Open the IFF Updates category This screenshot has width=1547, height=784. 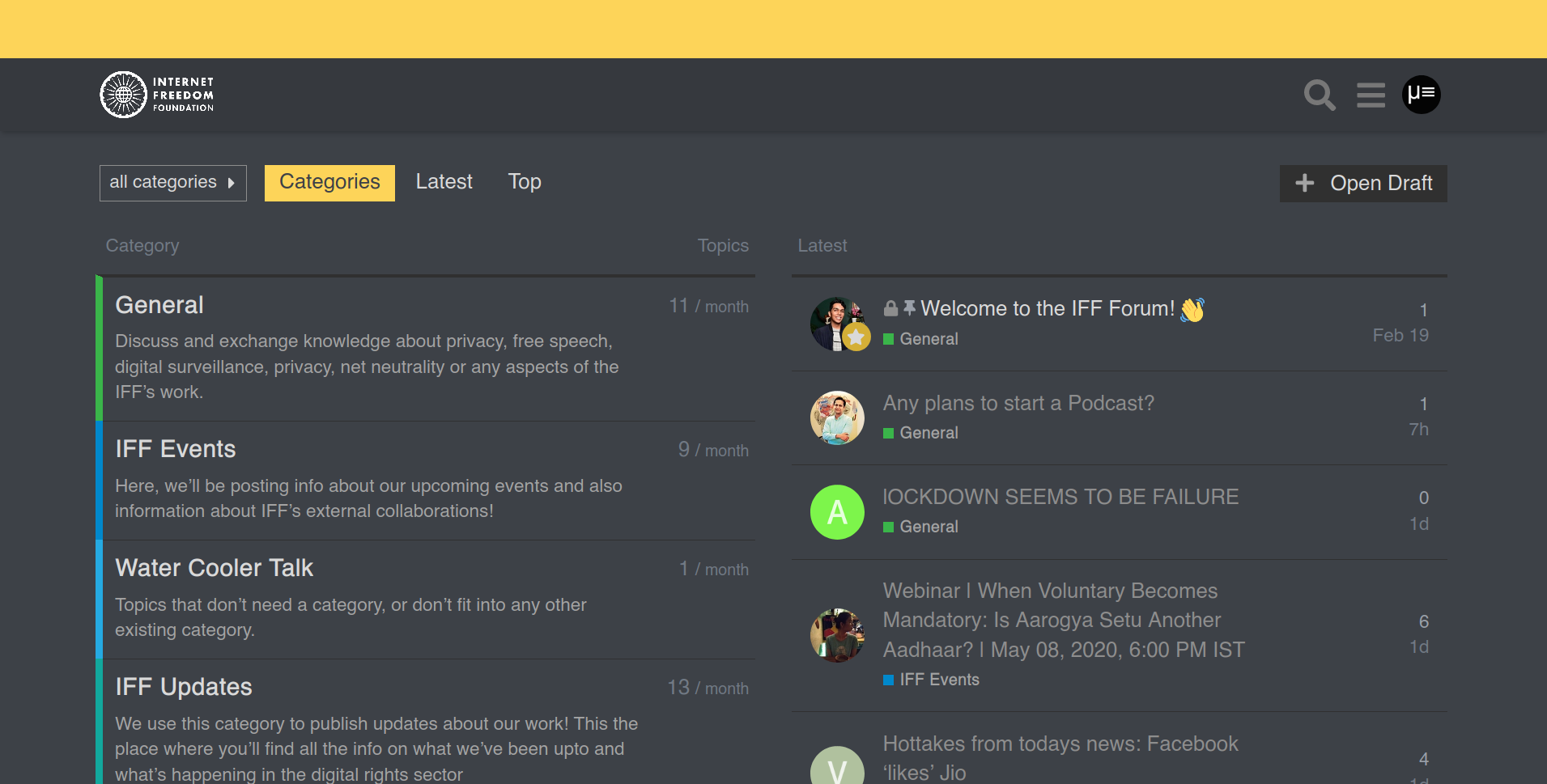pyautogui.click(x=184, y=687)
